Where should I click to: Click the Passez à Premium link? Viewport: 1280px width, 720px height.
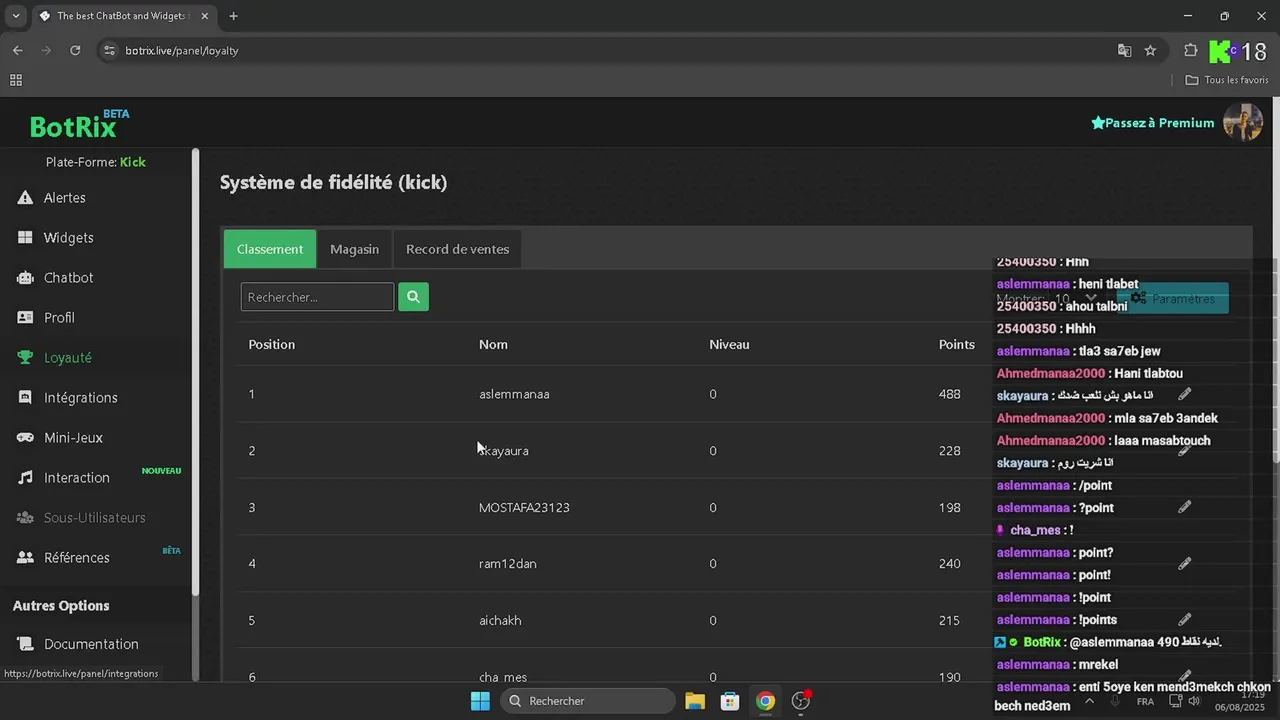[x=1152, y=123]
